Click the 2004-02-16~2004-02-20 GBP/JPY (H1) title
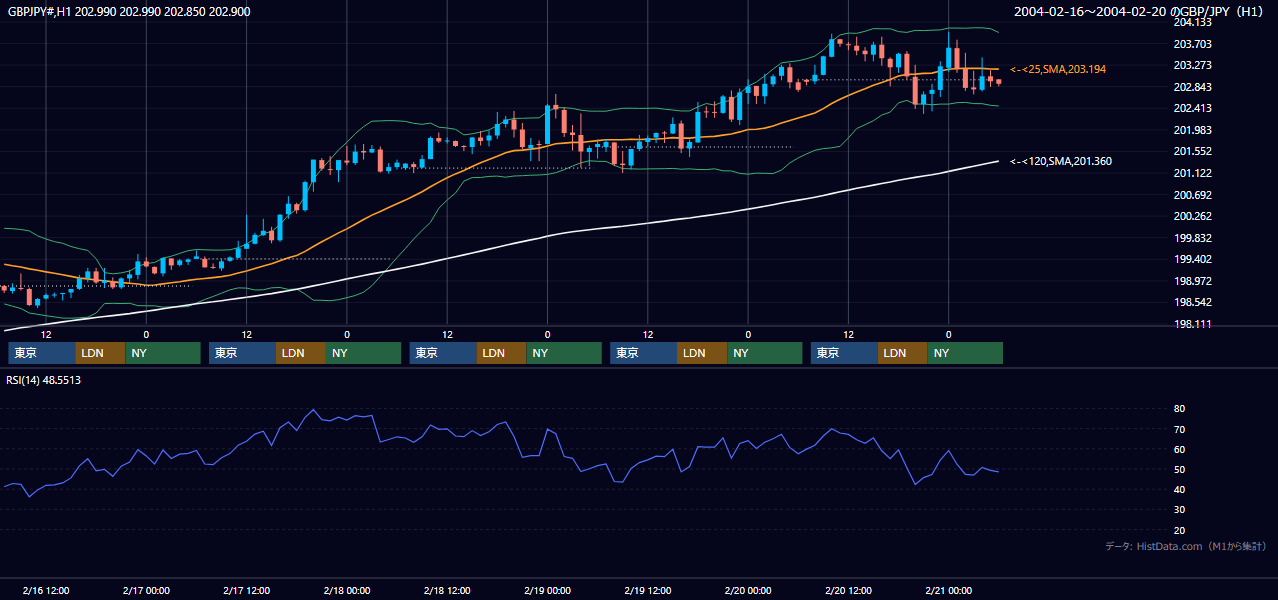This screenshot has height=600, width=1278. point(1141,11)
